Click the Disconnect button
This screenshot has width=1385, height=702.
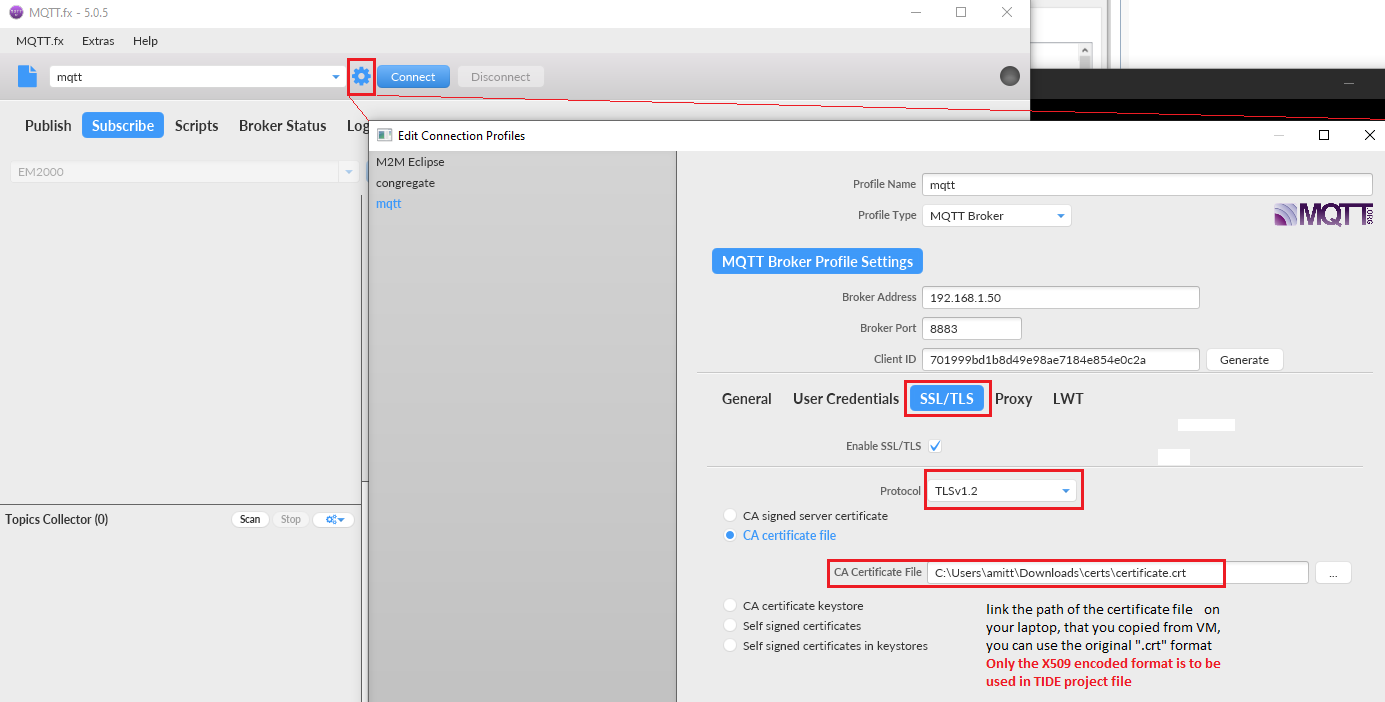pyautogui.click(x=501, y=77)
